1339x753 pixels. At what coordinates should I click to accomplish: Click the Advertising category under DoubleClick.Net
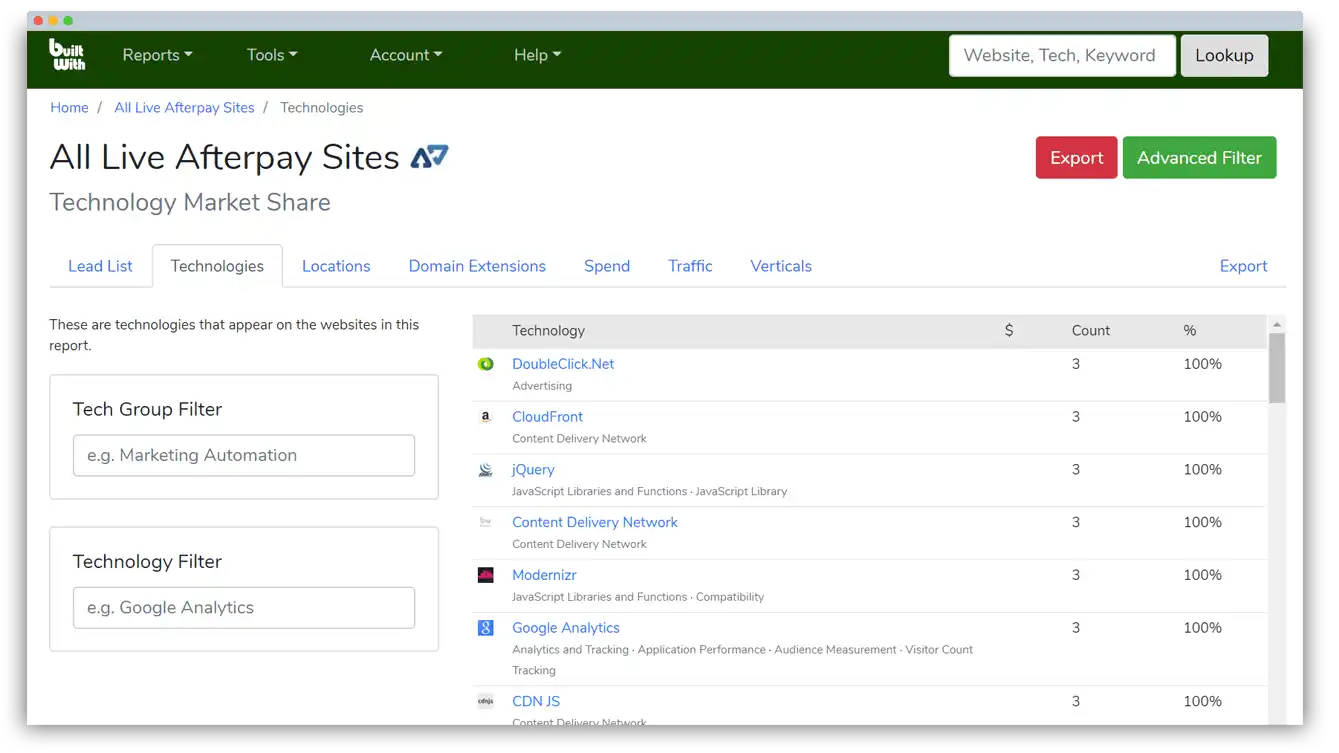click(x=542, y=386)
